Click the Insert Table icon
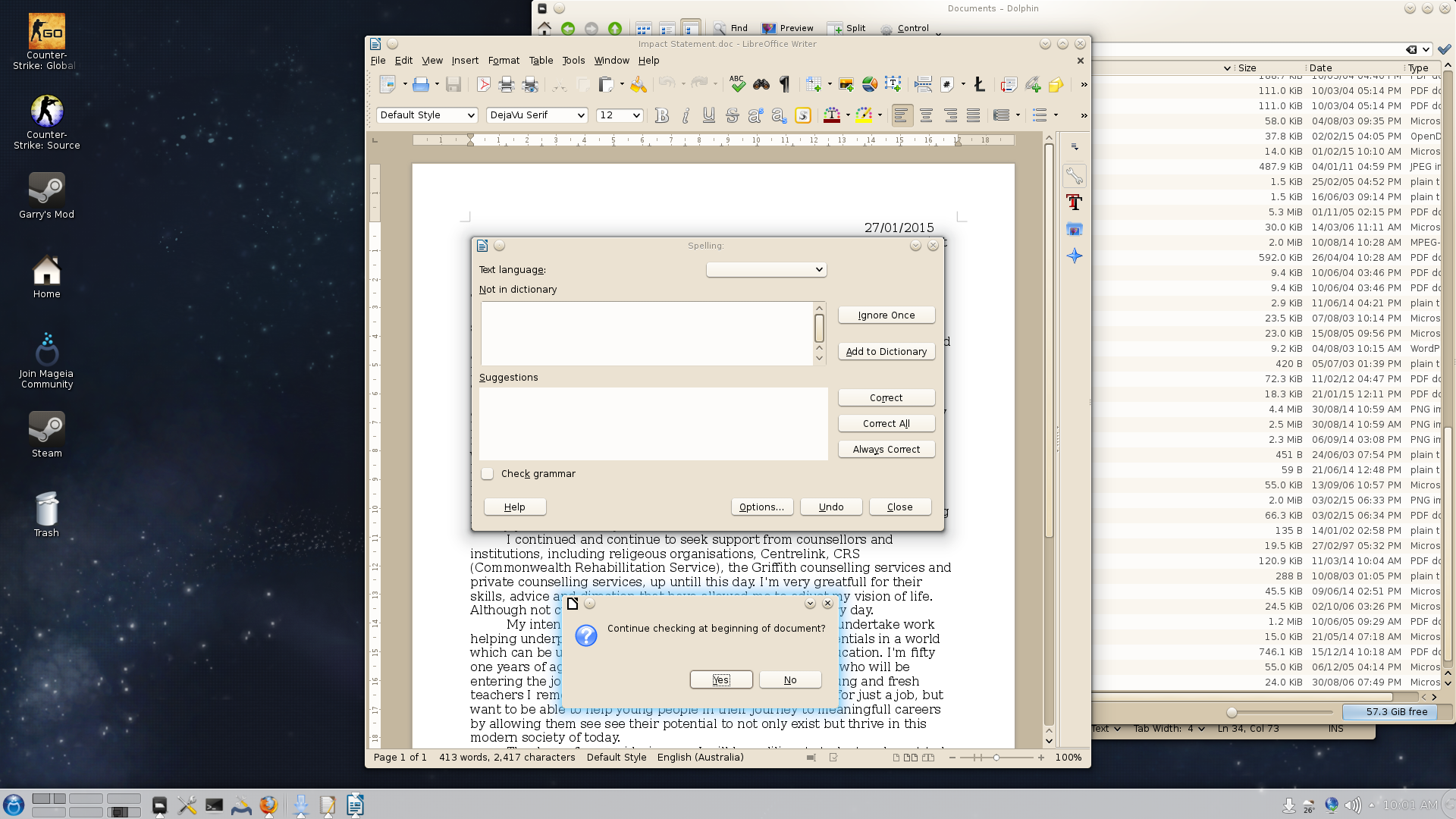 click(814, 85)
